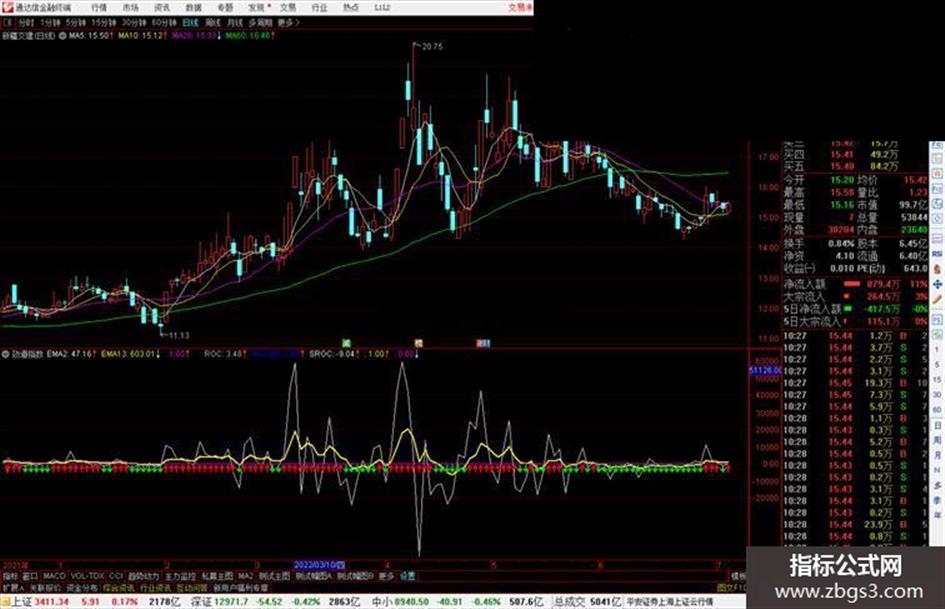The width and height of the screenshot is (945, 609).
Task: Select the 周线 weekly chart tab
Action: tap(213, 22)
